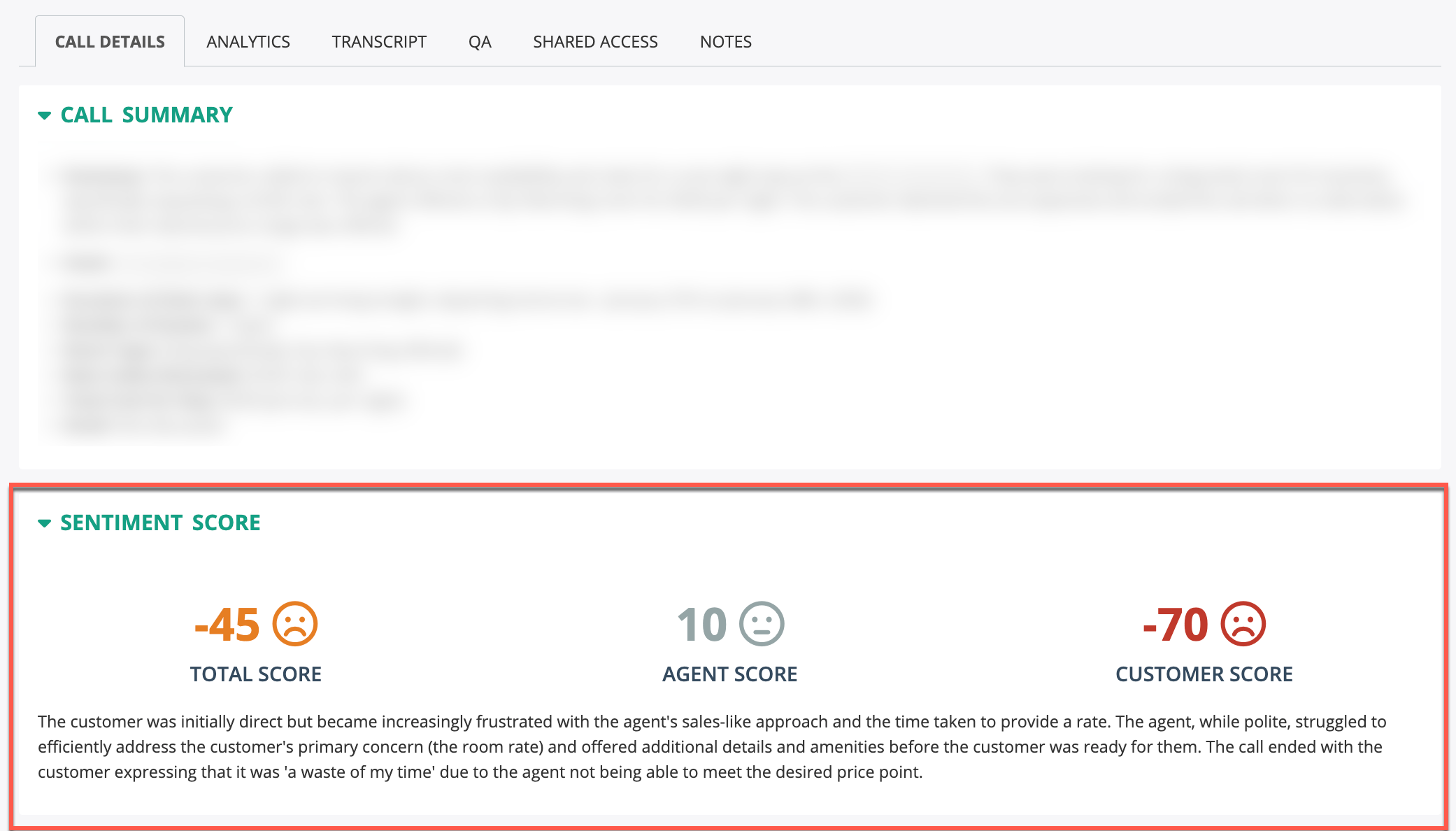Click the Total Score label

pyautogui.click(x=256, y=674)
